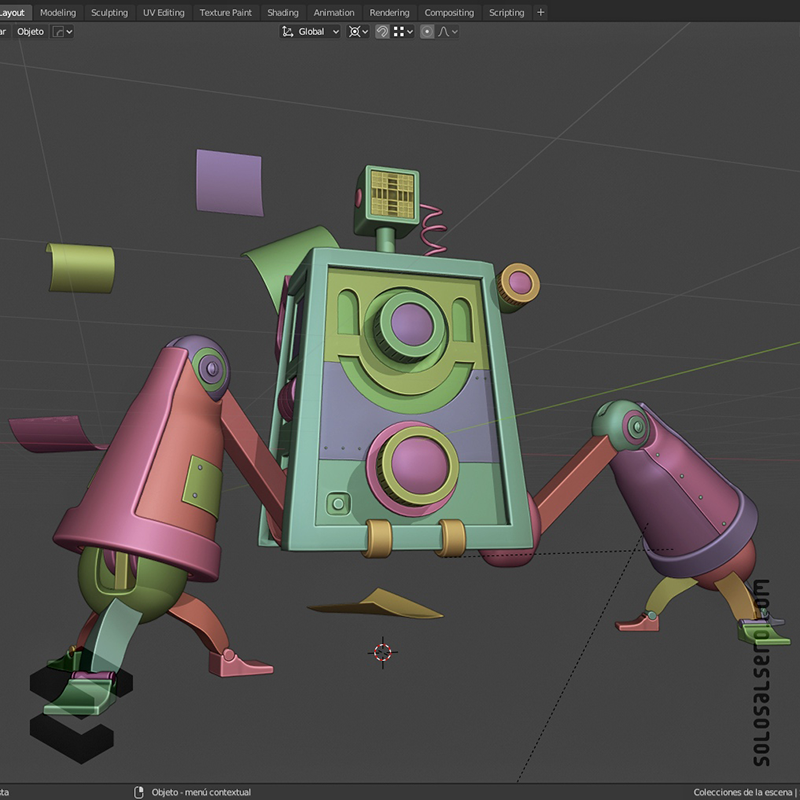Select the Texture Paint workspace tab
The height and width of the screenshot is (800, 800).
[226, 12]
